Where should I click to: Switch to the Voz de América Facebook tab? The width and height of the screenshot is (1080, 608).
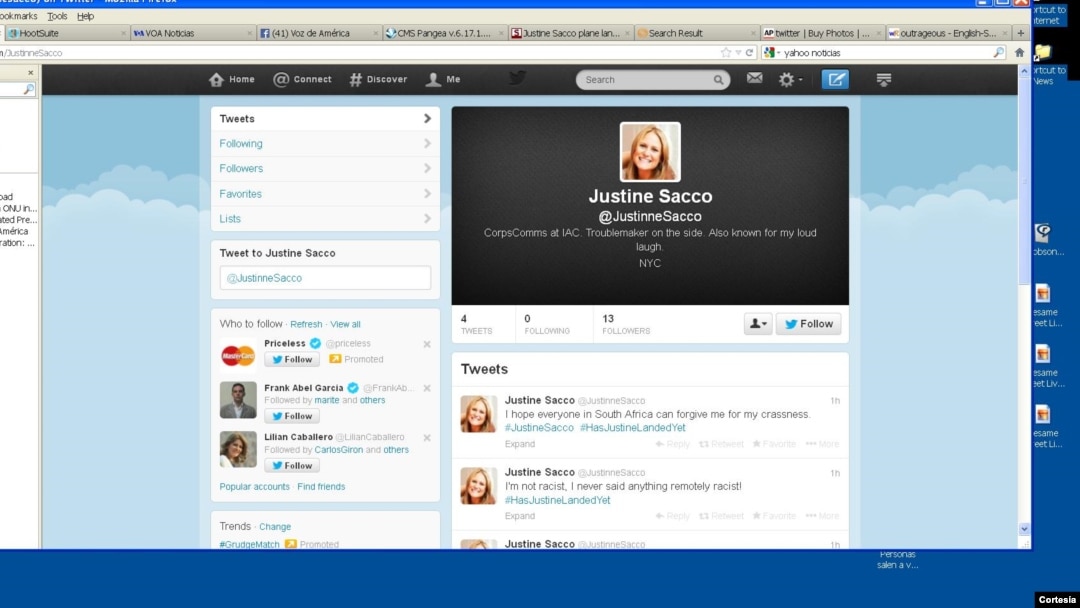pos(319,33)
